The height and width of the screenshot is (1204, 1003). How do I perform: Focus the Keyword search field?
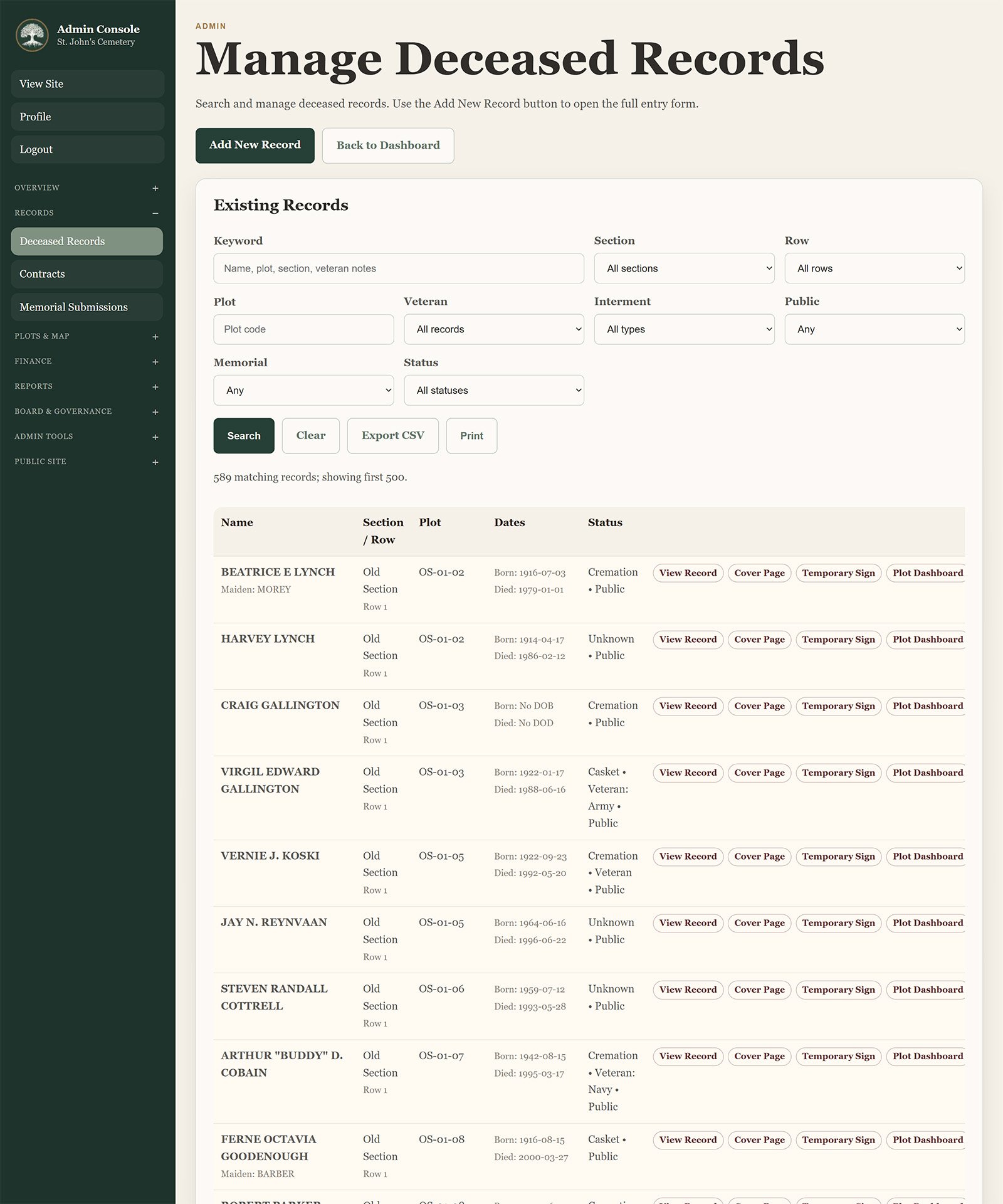[x=399, y=268]
